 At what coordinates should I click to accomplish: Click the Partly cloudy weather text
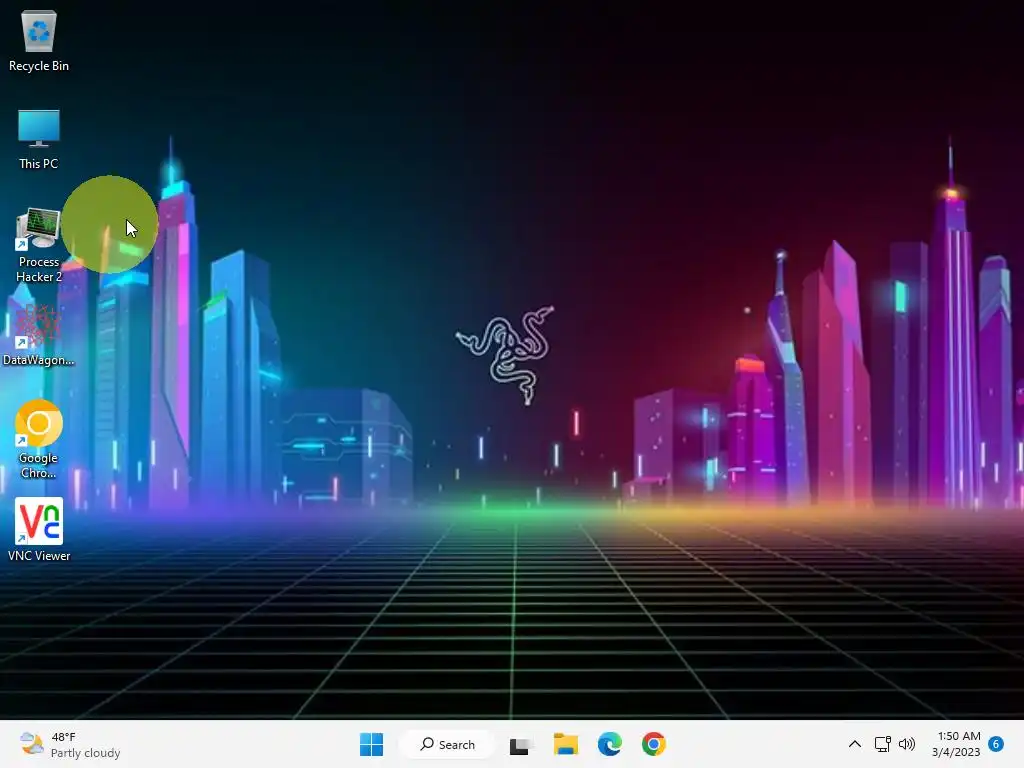86,753
